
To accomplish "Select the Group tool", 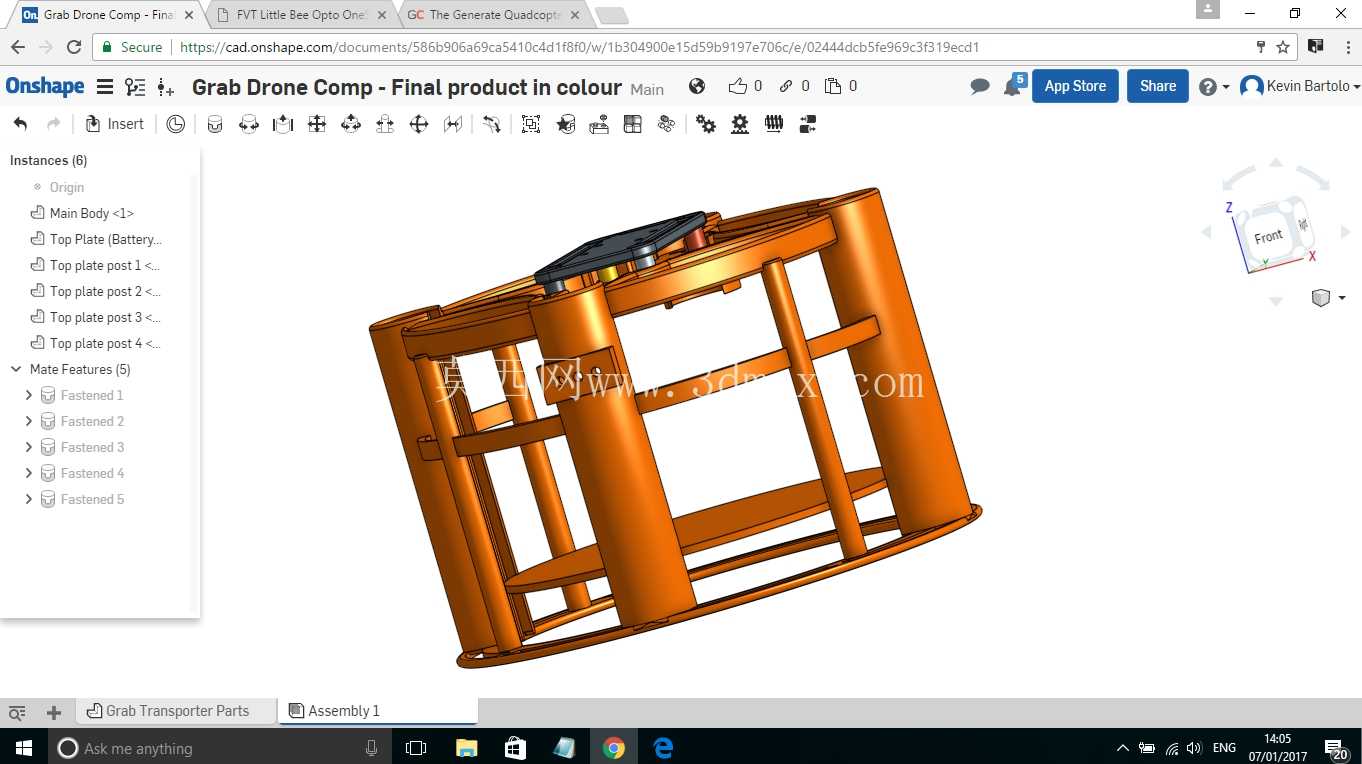I will click(531, 124).
